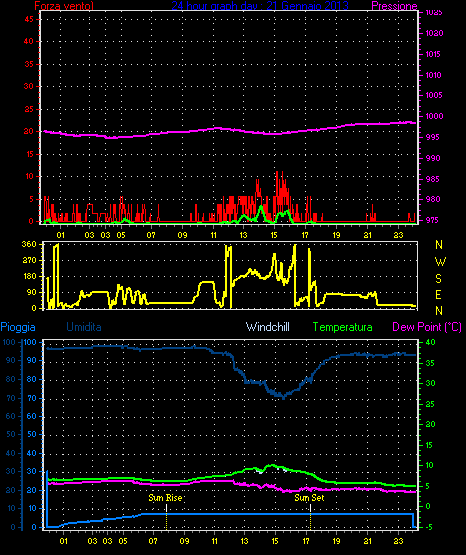466x555 pixels.
Task: Click pressure axis value 1020
Action: click(x=434, y=33)
